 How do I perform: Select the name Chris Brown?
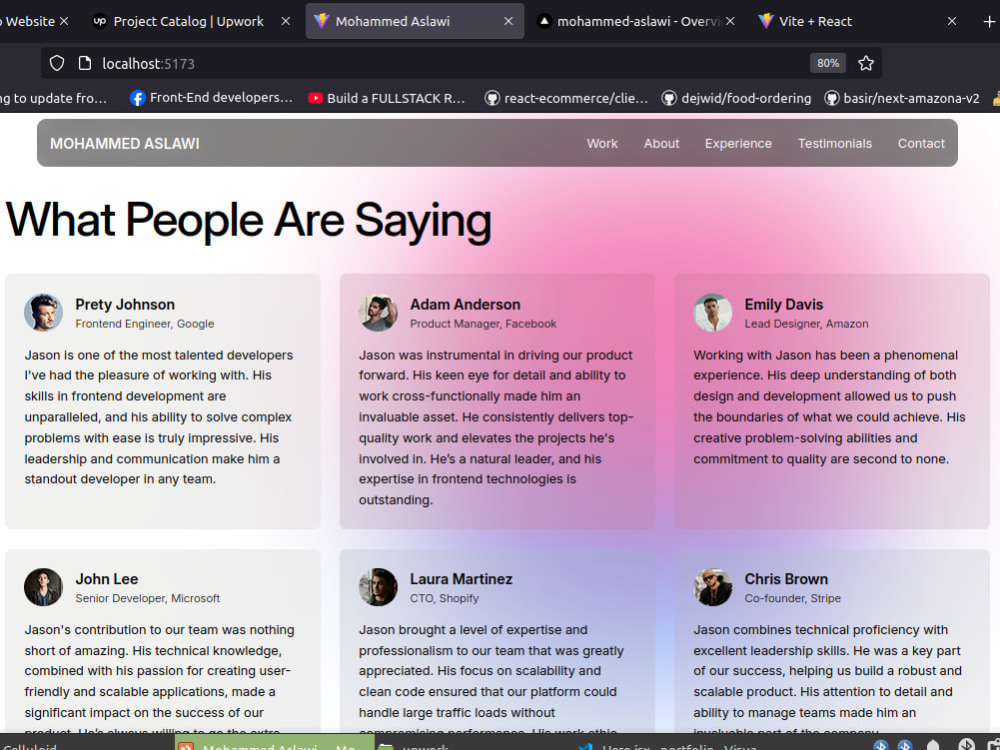click(786, 579)
